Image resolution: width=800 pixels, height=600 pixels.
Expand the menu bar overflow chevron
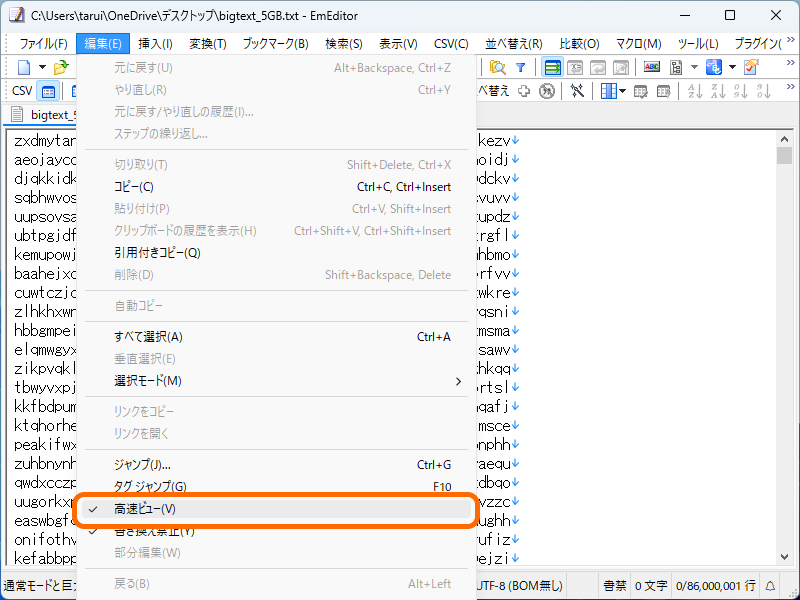coord(791,39)
